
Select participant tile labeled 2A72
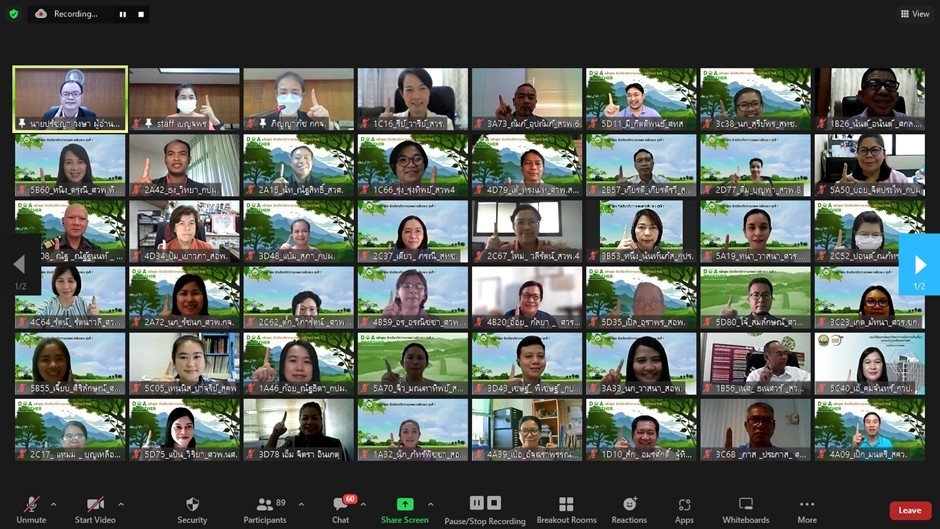pyautogui.click(x=185, y=298)
